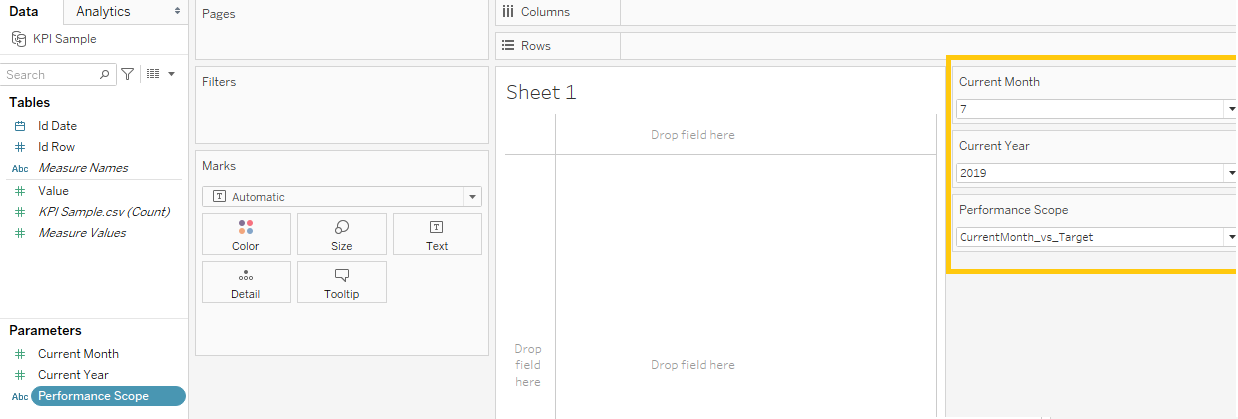The width and height of the screenshot is (1238, 419).
Task: Expand the Performance Scope parameter dropdown
Action: [x=1229, y=237]
